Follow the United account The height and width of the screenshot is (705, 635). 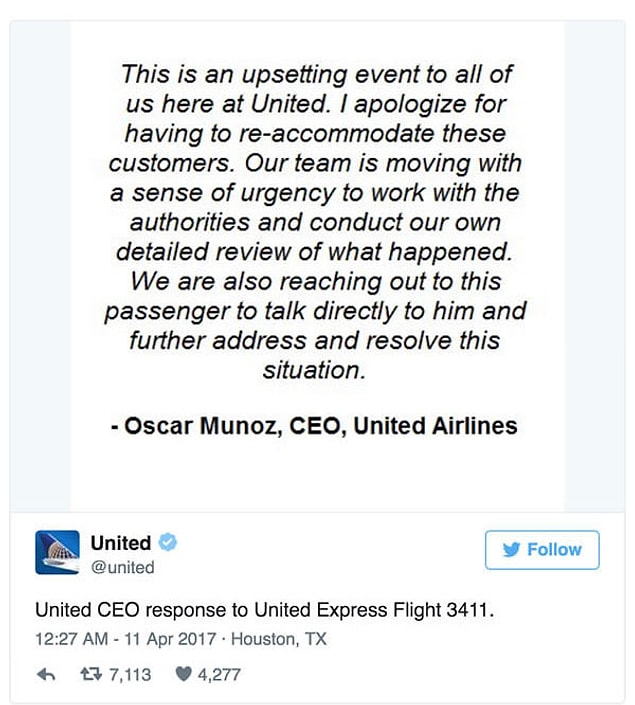pyautogui.click(x=542, y=550)
